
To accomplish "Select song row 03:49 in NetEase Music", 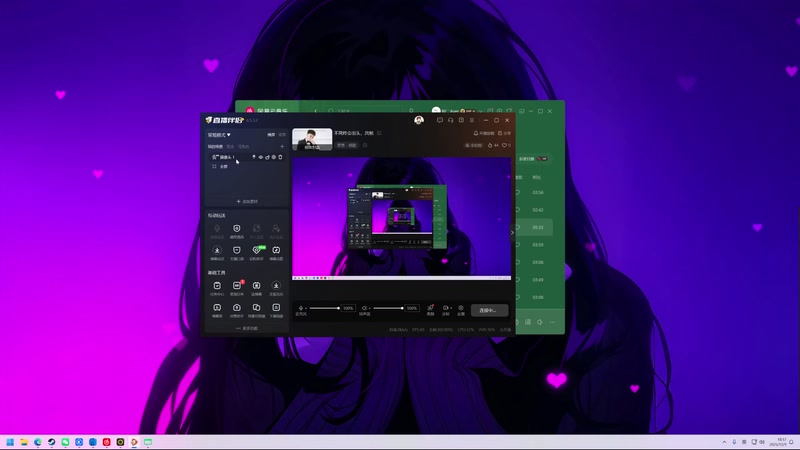I will pos(534,280).
